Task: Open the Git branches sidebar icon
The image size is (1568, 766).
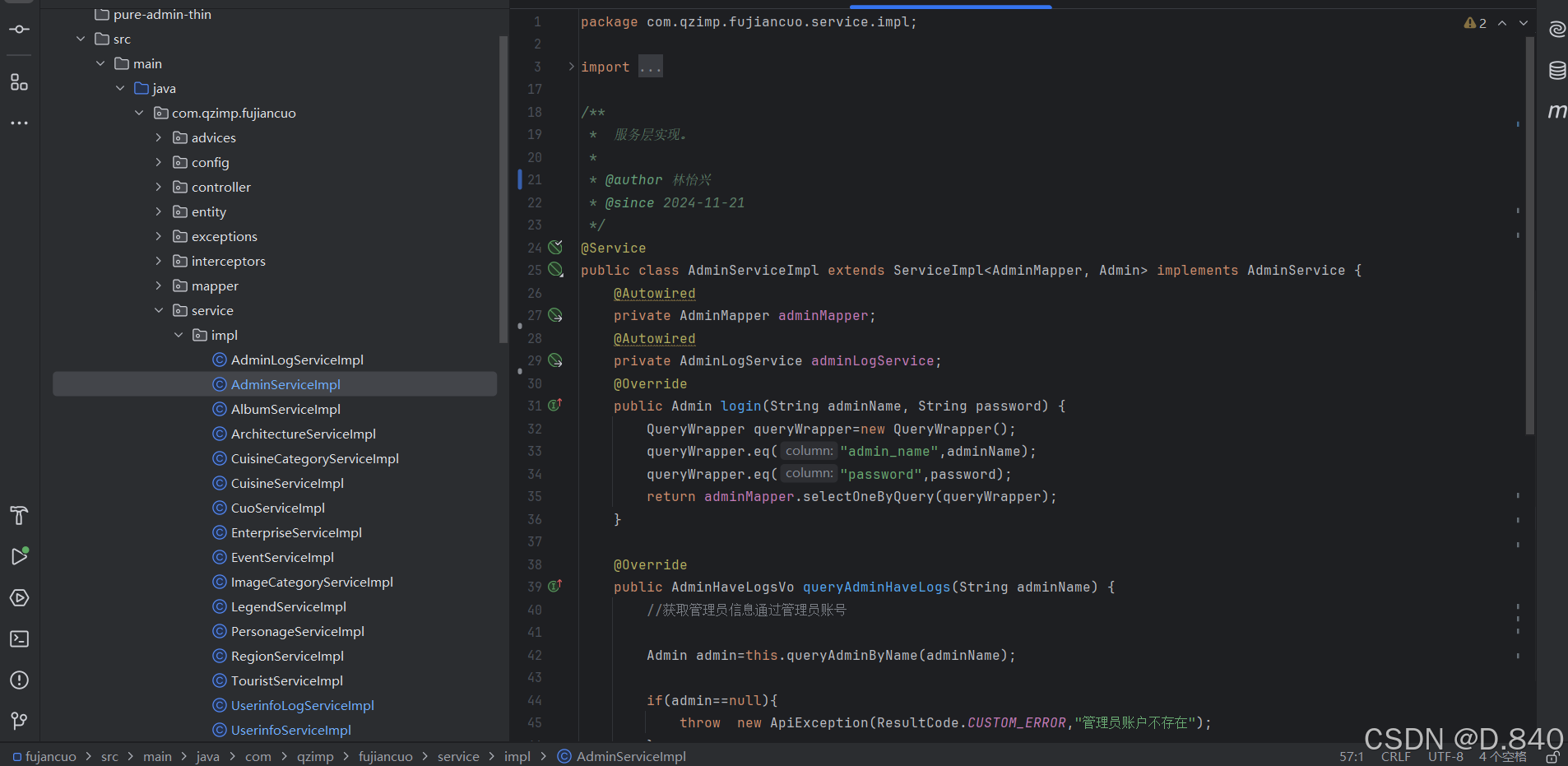Action: click(20, 722)
